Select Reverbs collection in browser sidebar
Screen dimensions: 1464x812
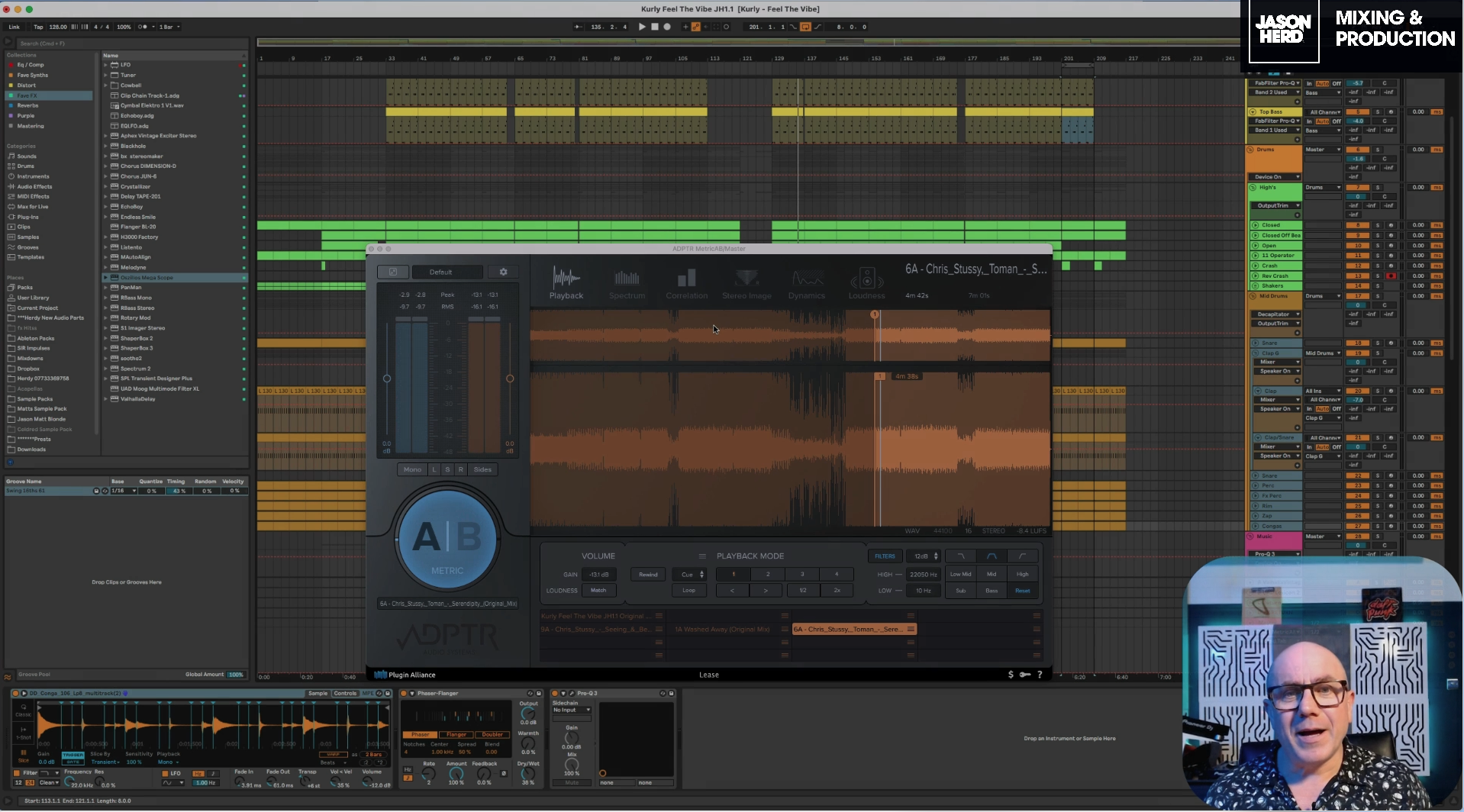point(27,106)
